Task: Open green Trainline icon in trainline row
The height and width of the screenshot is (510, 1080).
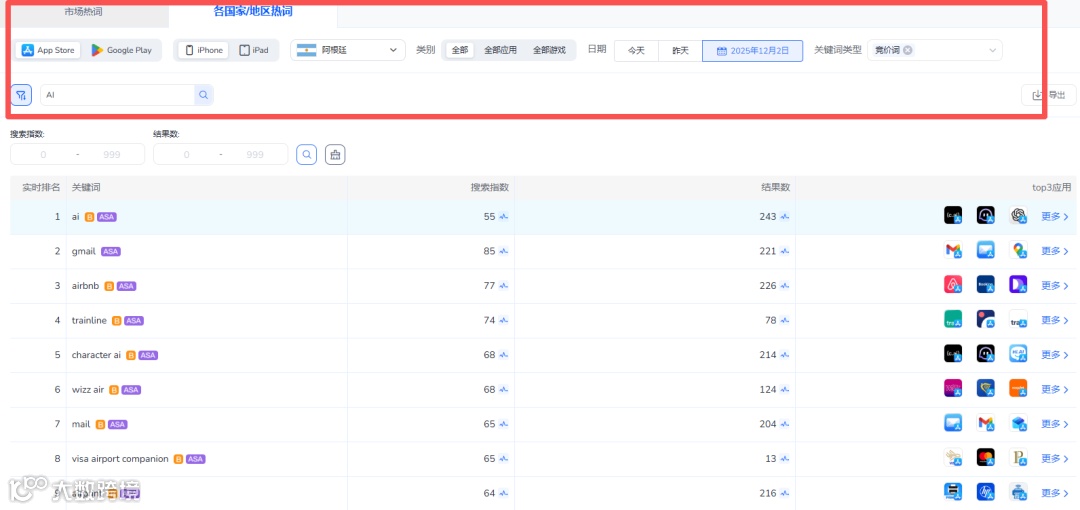Action: 953,319
